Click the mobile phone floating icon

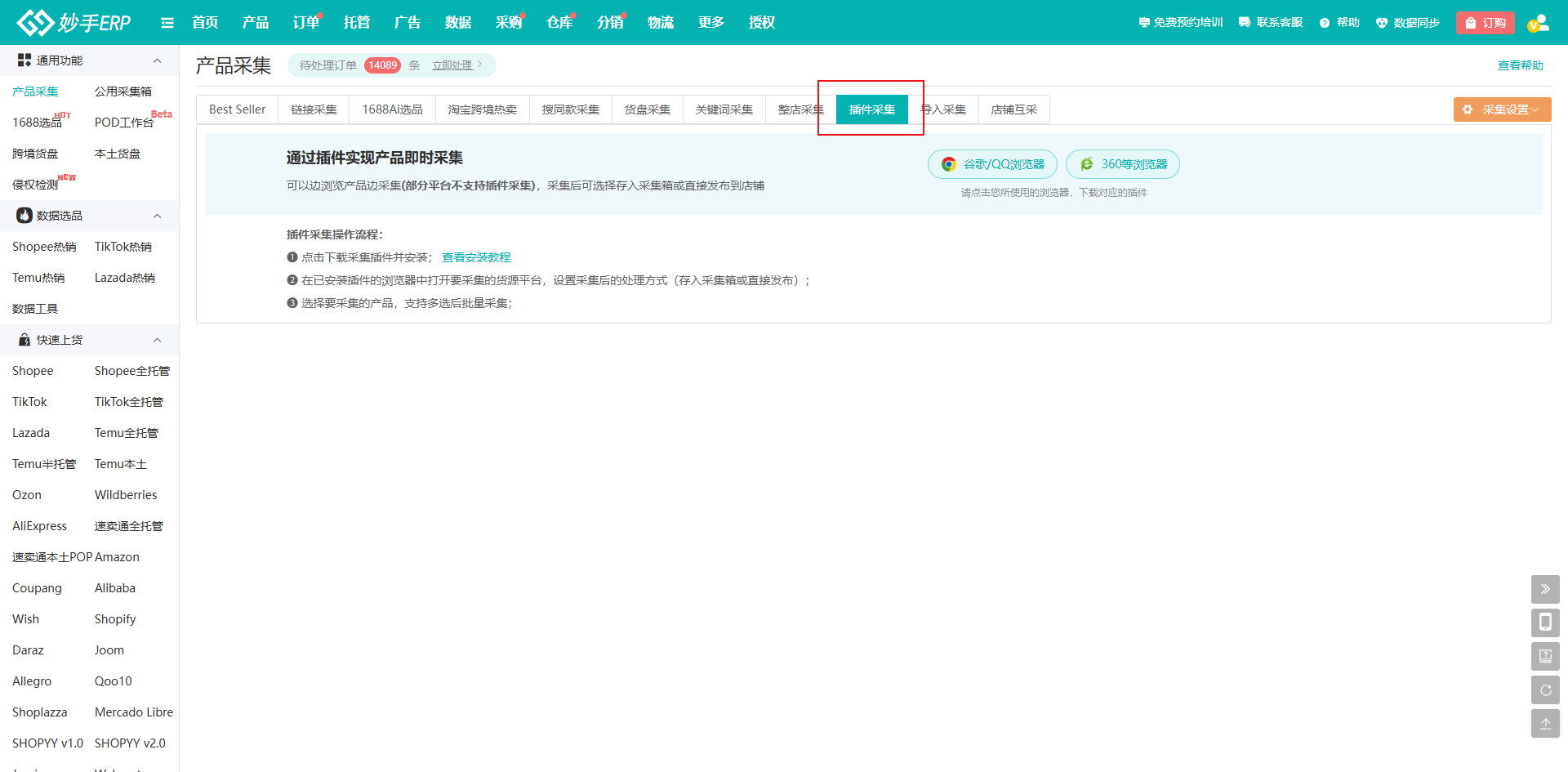(1545, 623)
